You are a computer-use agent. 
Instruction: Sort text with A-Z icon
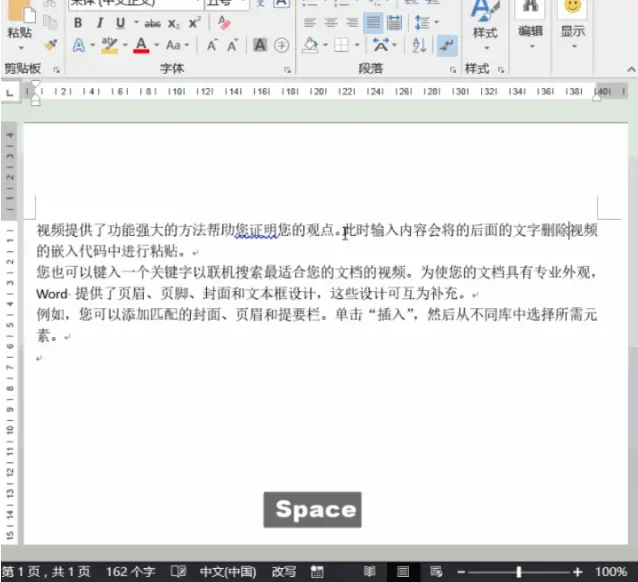[x=419, y=45]
